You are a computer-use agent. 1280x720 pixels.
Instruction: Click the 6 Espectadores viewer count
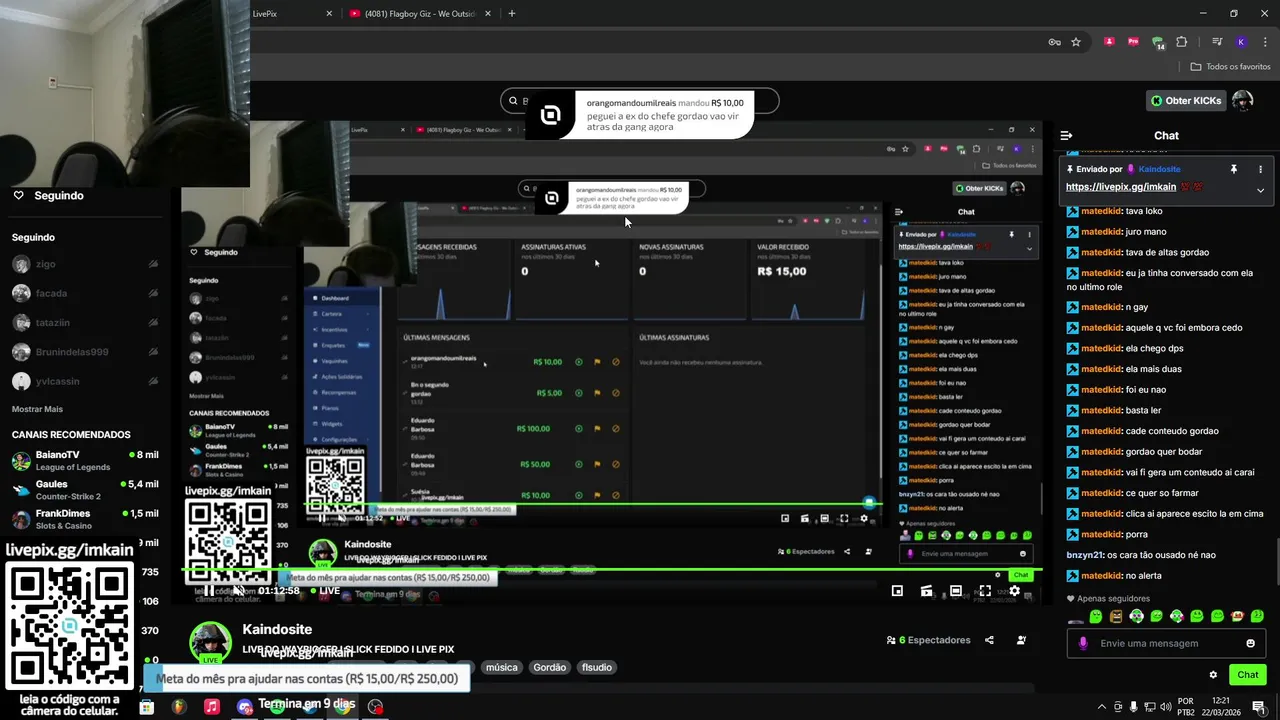click(x=928, y=640)
